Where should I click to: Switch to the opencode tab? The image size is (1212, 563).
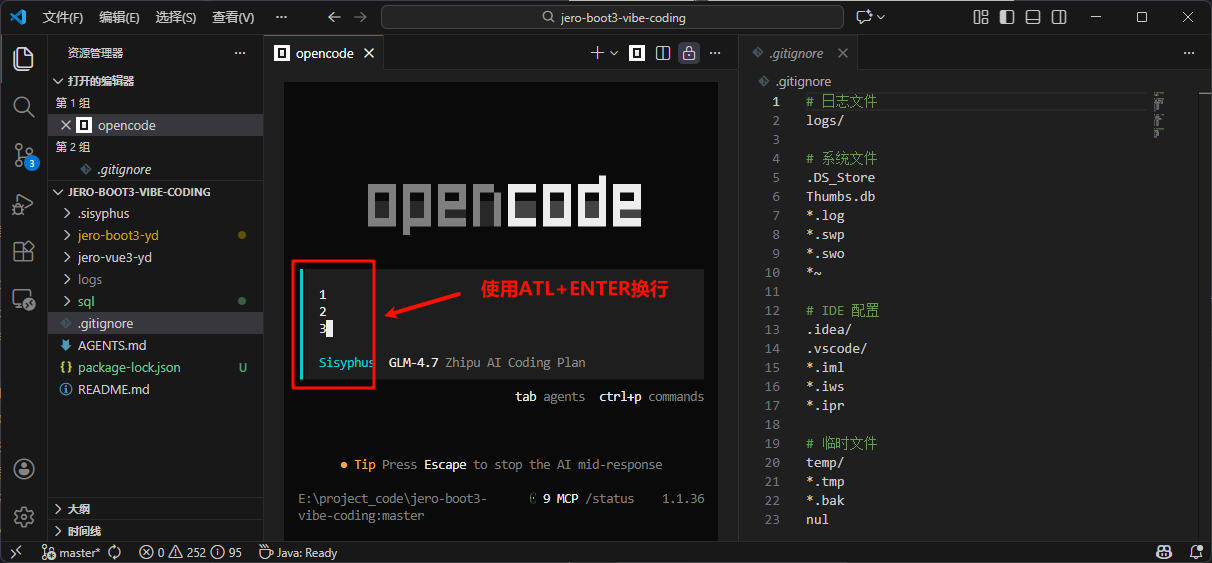pos(325,53)
